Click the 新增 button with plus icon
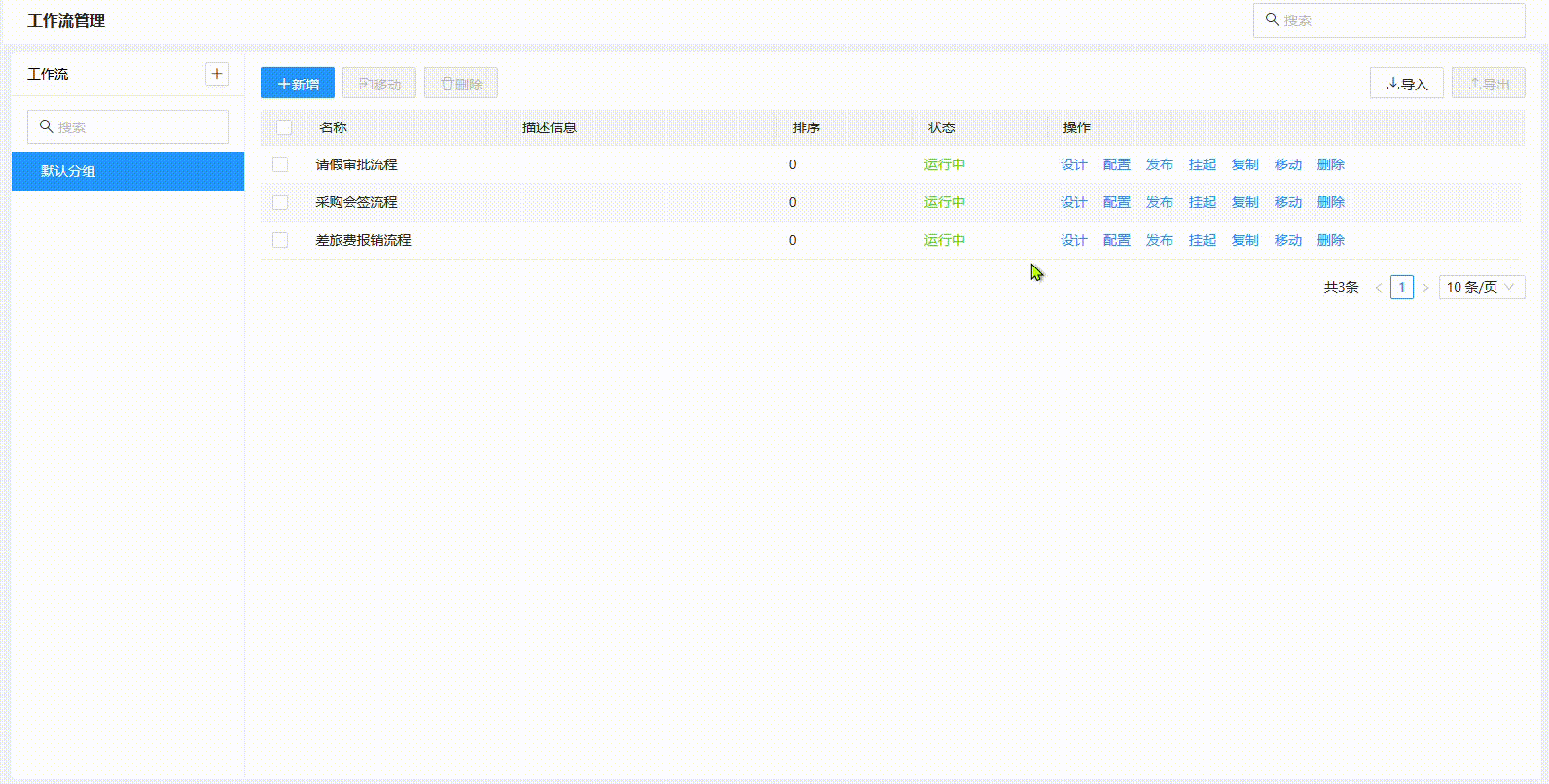Screen dimensions: 1549x784 pos(298,84)
